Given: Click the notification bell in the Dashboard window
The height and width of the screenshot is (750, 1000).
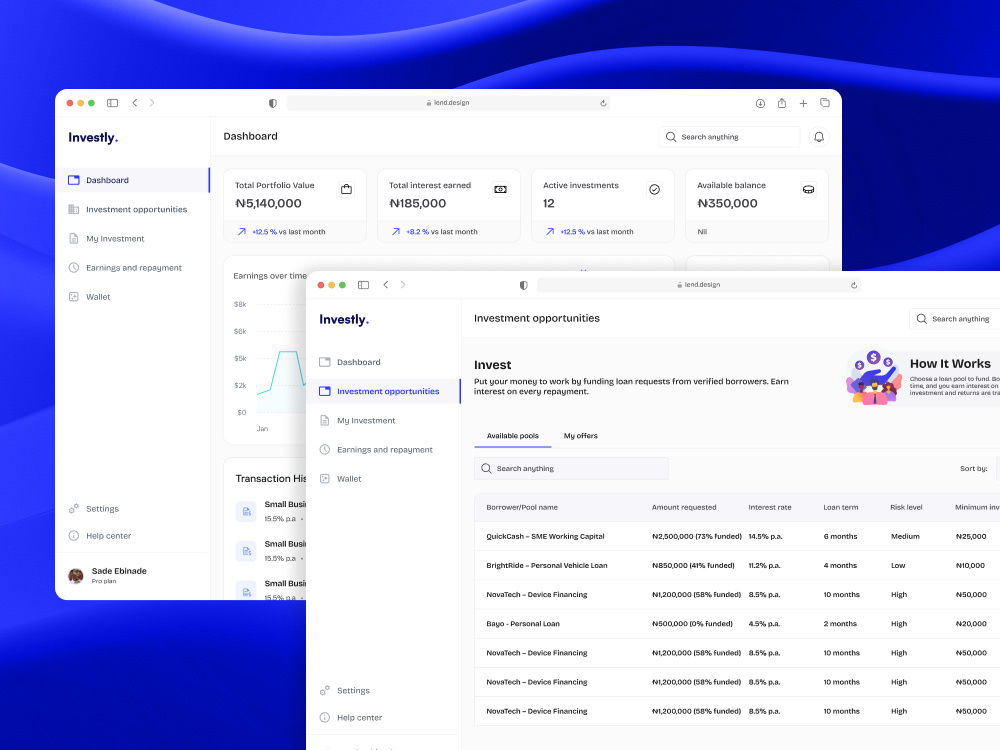Looking at the screenshot, I should [x=819, y=137].
